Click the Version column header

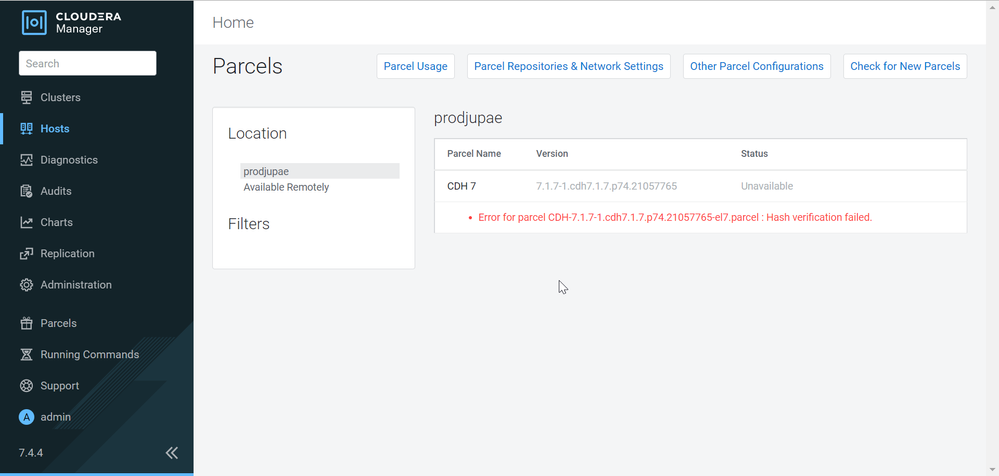(x=552, y=154)
